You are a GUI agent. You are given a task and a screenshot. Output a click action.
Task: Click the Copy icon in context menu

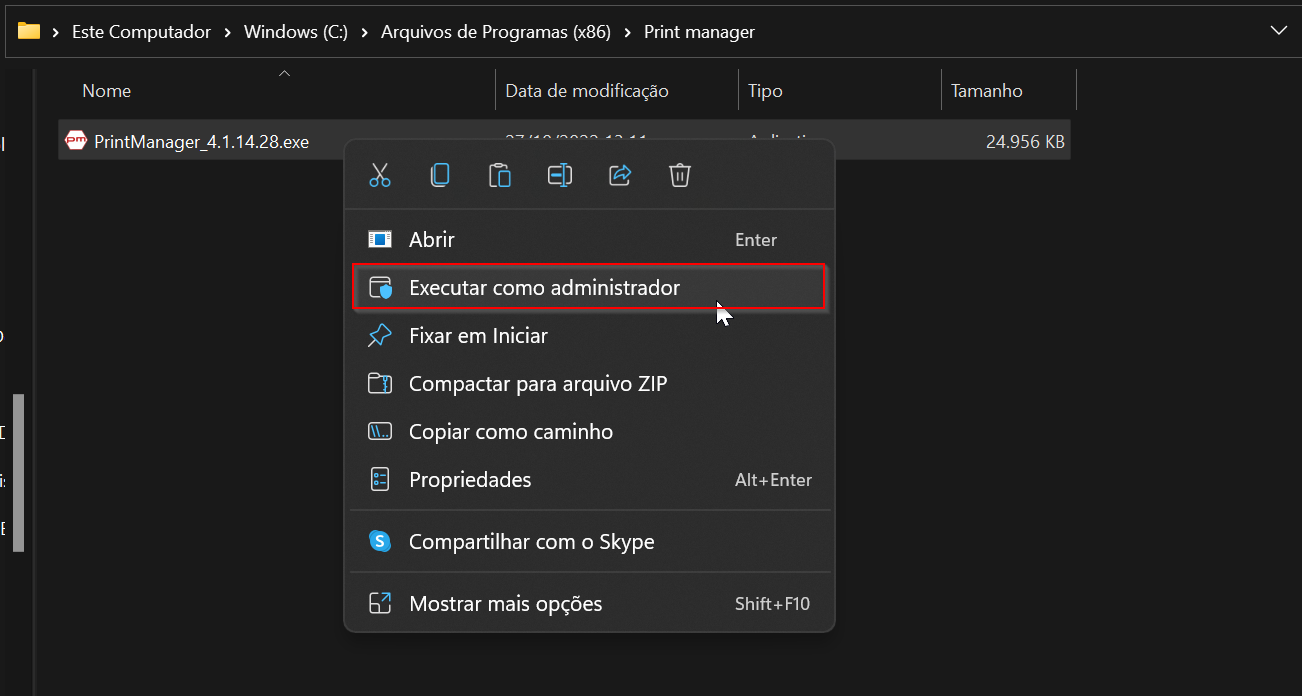click(x=440, y=175)
